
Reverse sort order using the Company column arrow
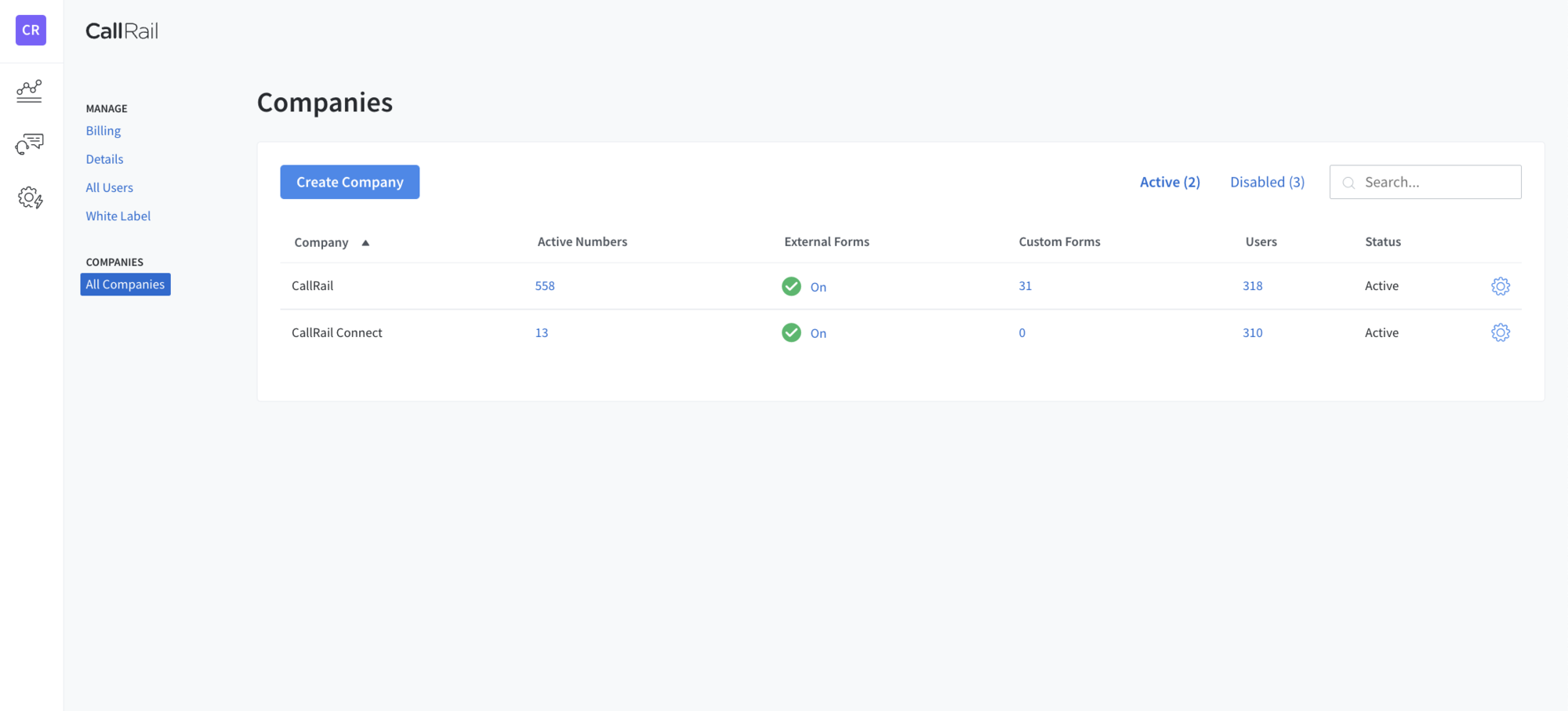click(365, 242)
